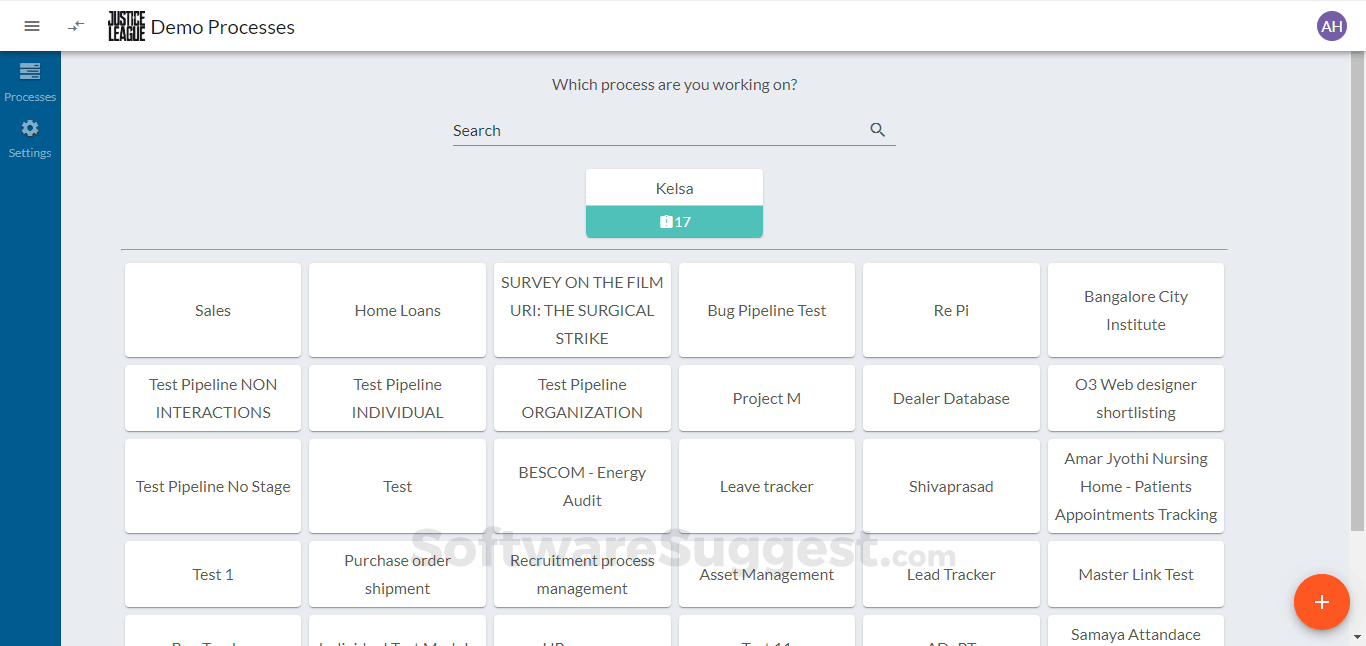Open the hamburger menu icon
The image size is (1366, 646).
(x=32, y=26)
